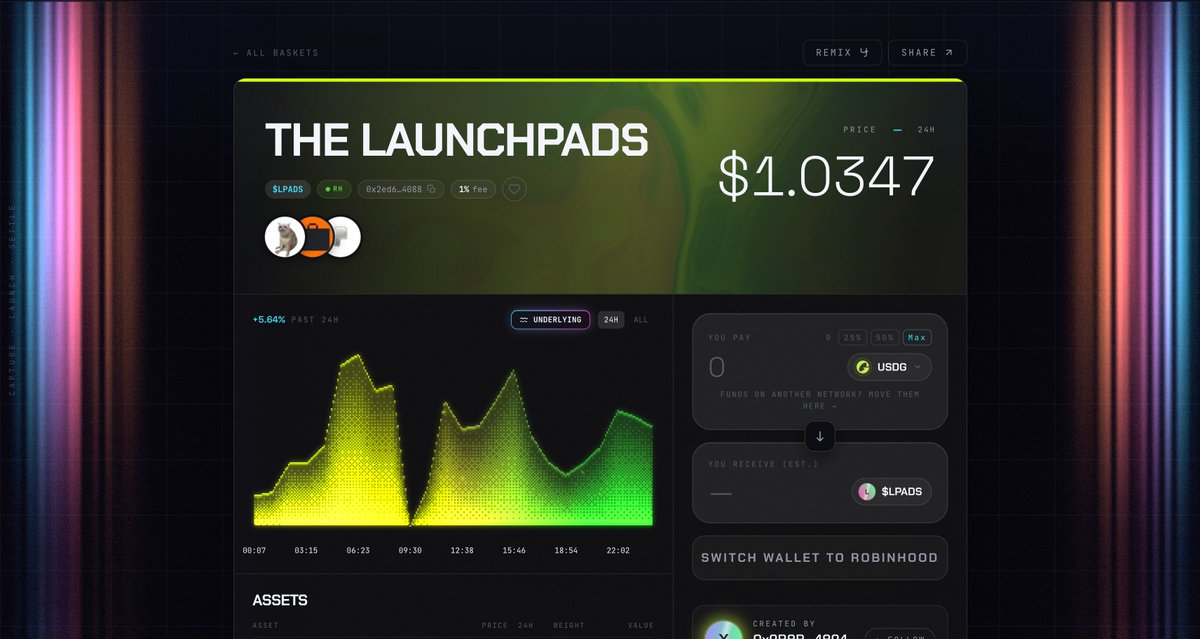Open the creator avatar
Image resolution: width=1200 pixels, height=639 pixels.
[x=723, y=632]
